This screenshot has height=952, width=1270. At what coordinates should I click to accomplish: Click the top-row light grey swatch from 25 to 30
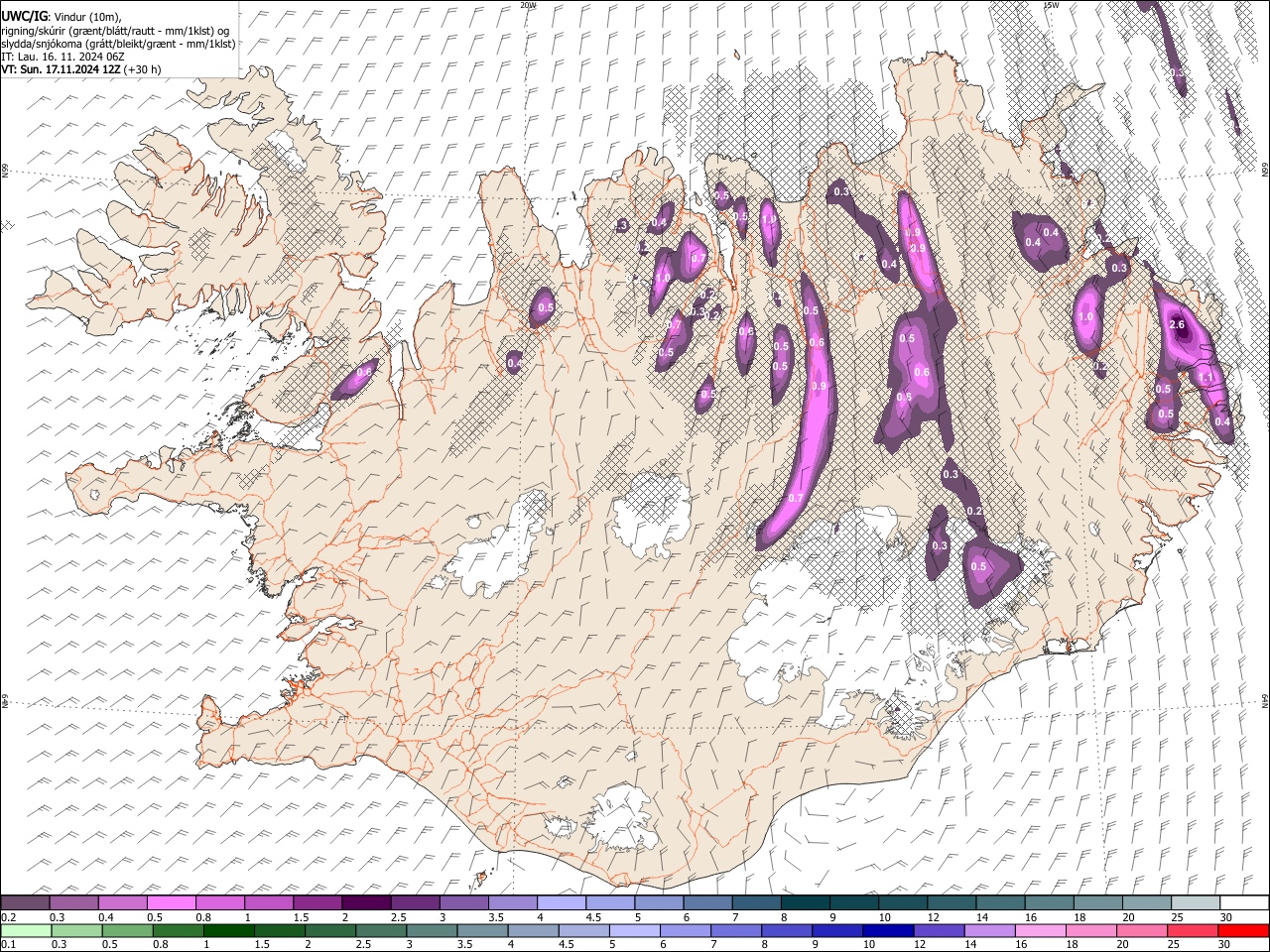click(x=1195, y=902)
